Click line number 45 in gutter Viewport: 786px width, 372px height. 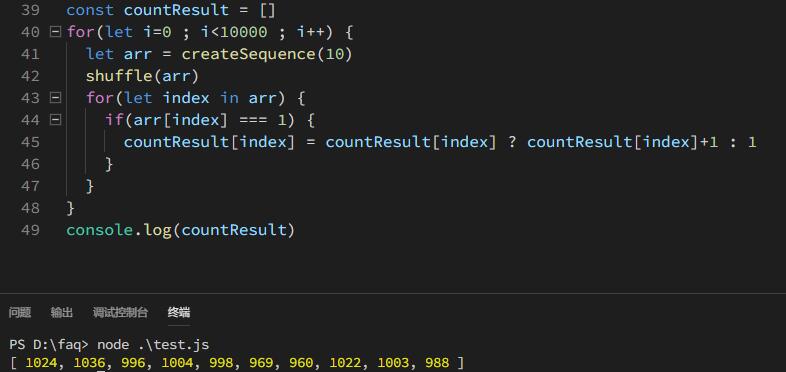31,142
